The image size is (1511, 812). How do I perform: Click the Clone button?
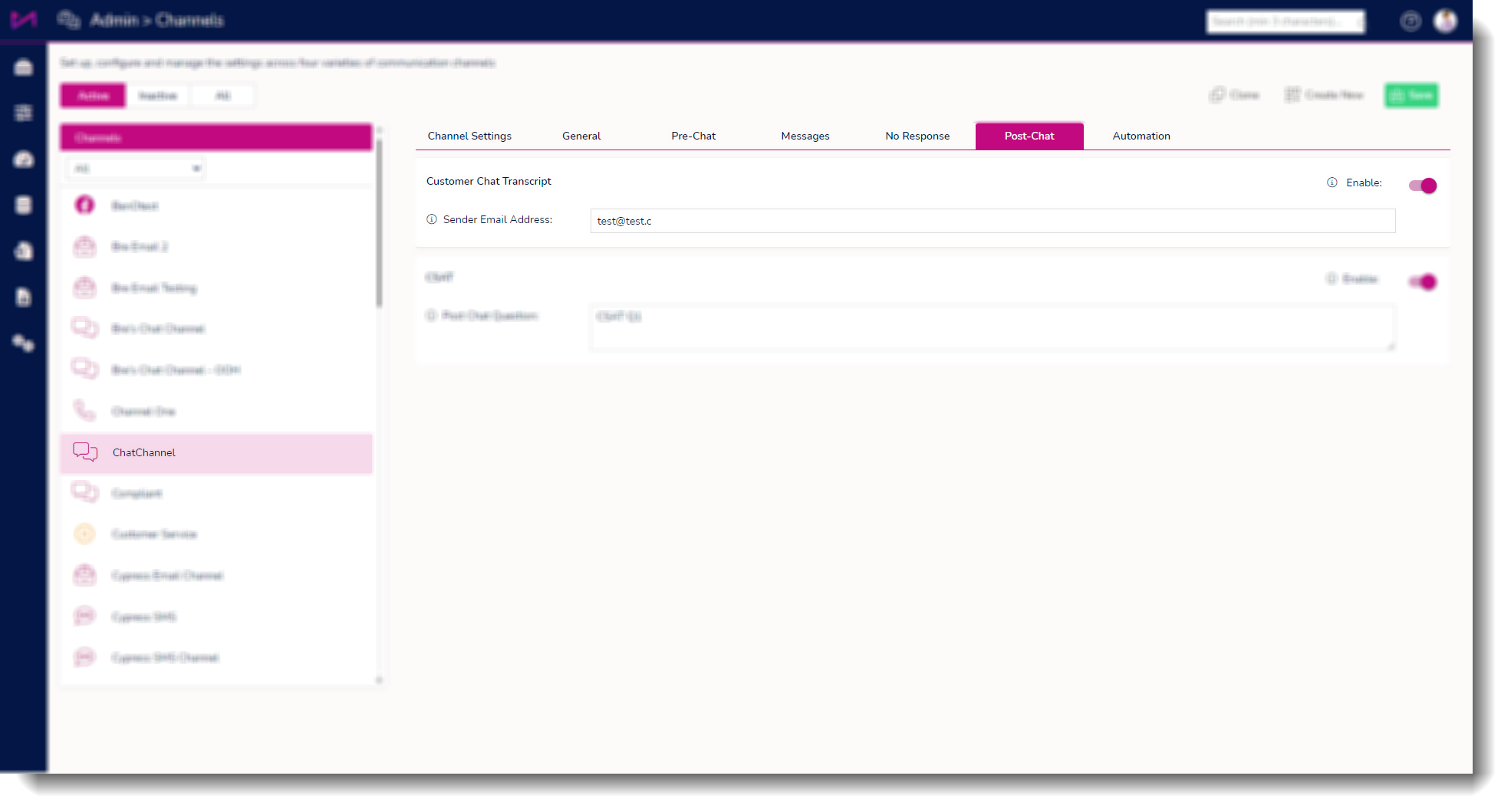tap(1235, 95)
